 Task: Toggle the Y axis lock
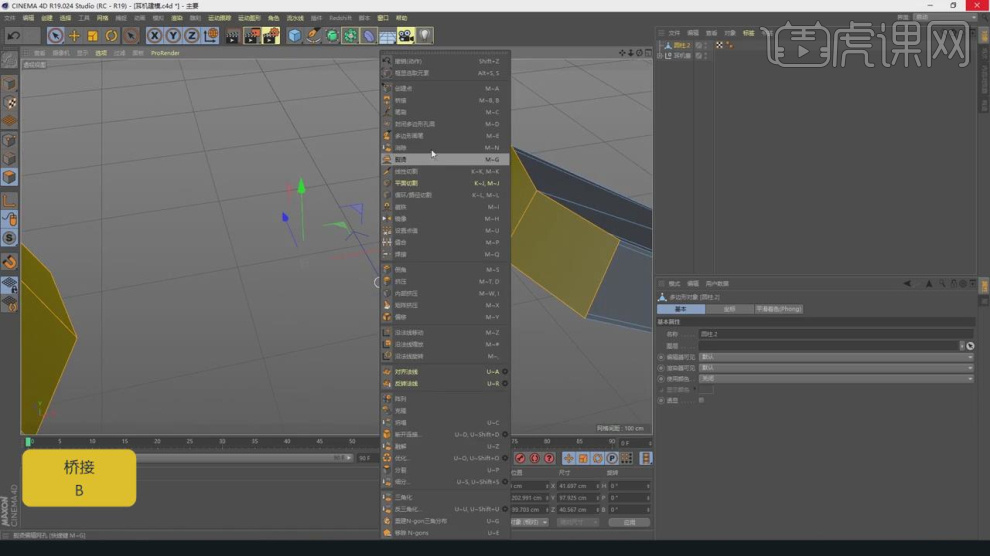click(173, 36)
